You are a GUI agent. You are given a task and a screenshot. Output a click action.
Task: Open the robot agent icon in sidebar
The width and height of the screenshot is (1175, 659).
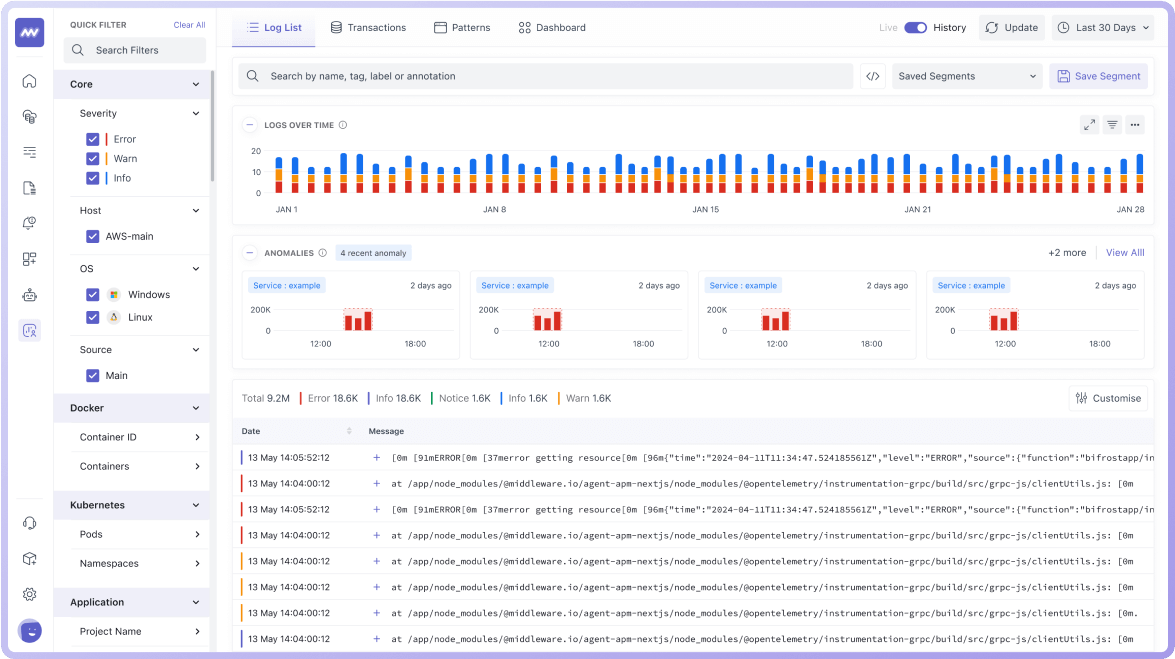(x=30, y=295)
